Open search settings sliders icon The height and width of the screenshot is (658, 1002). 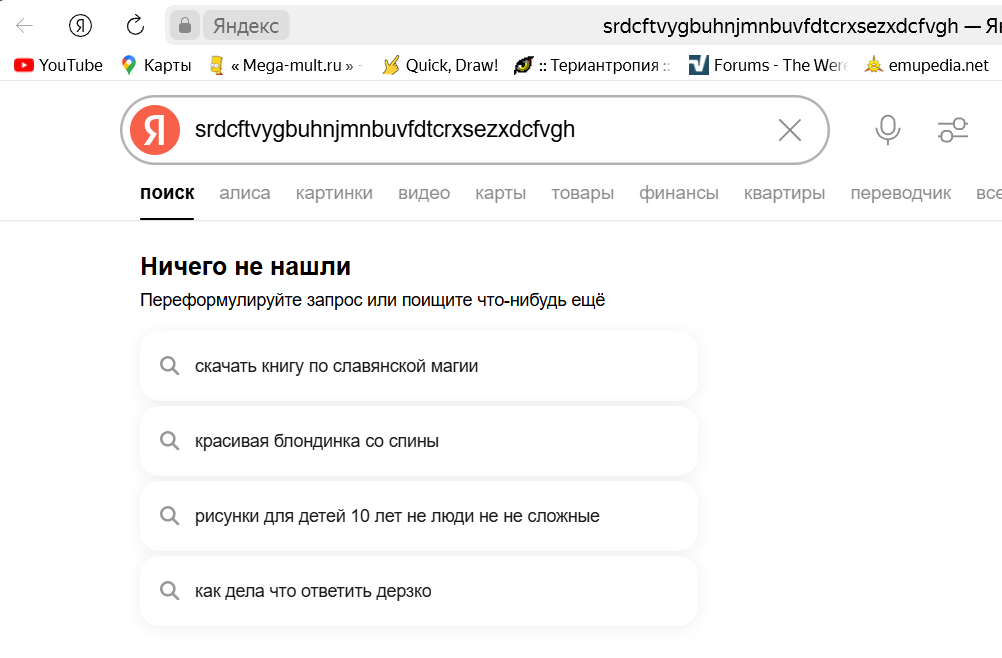tap(952, 129)
